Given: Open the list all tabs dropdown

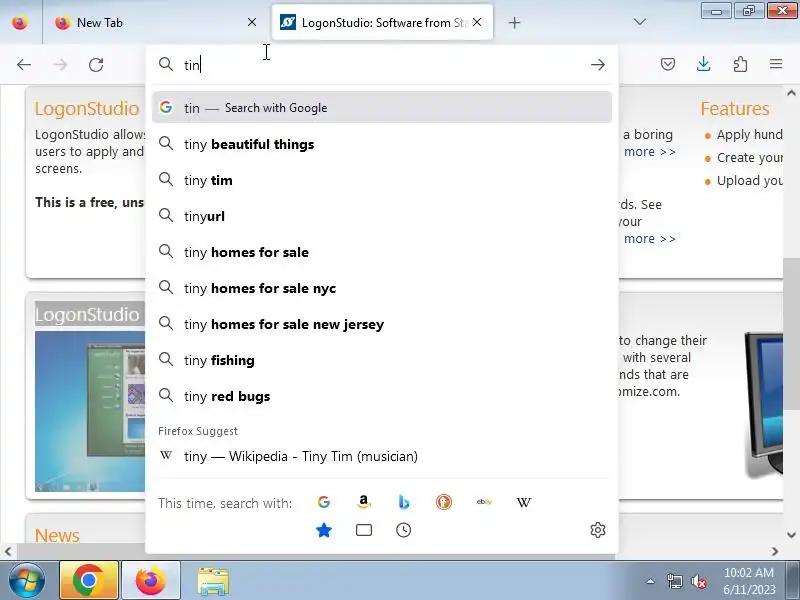Looking at the screenshot, I should coord(640,22).
